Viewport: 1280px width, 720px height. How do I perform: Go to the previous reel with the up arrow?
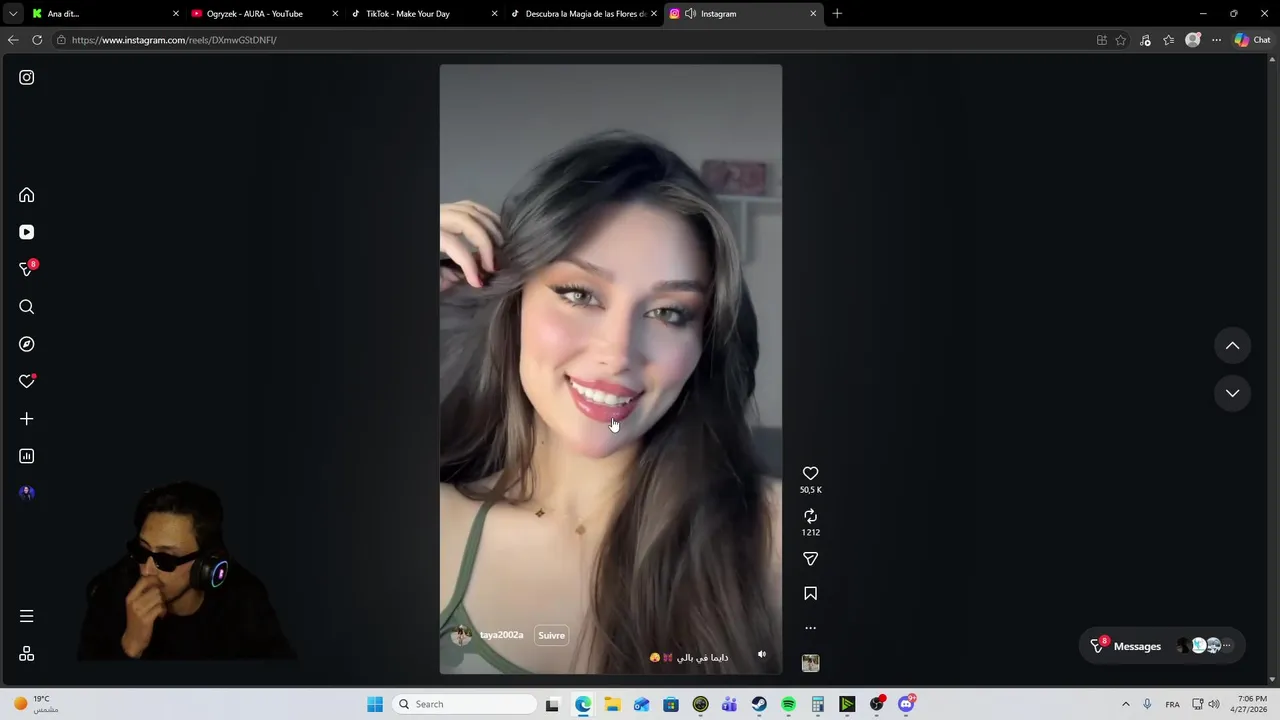click(1232, 346)
